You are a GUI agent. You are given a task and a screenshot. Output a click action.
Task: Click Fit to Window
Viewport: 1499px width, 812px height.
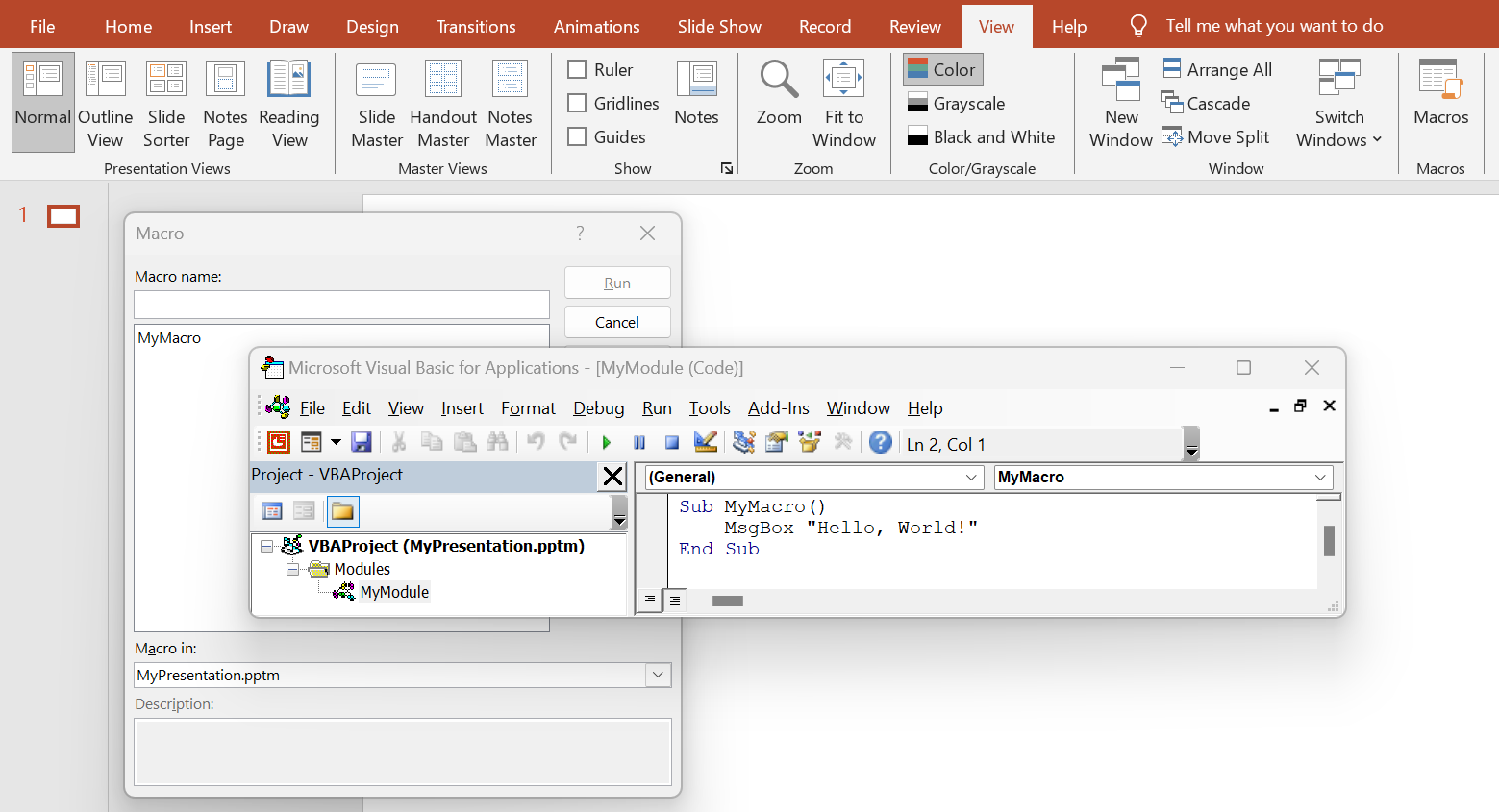tap(844, 103)
